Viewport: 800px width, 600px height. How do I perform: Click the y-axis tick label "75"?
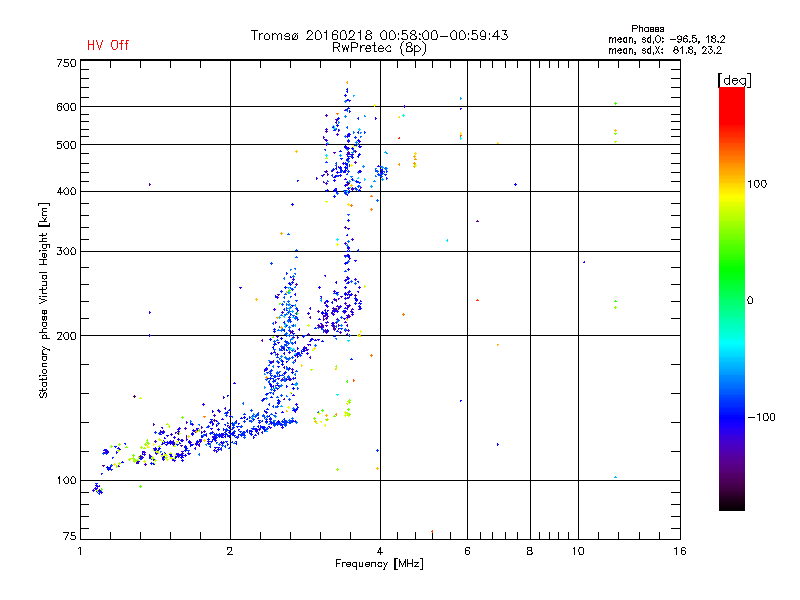point(70,536)
